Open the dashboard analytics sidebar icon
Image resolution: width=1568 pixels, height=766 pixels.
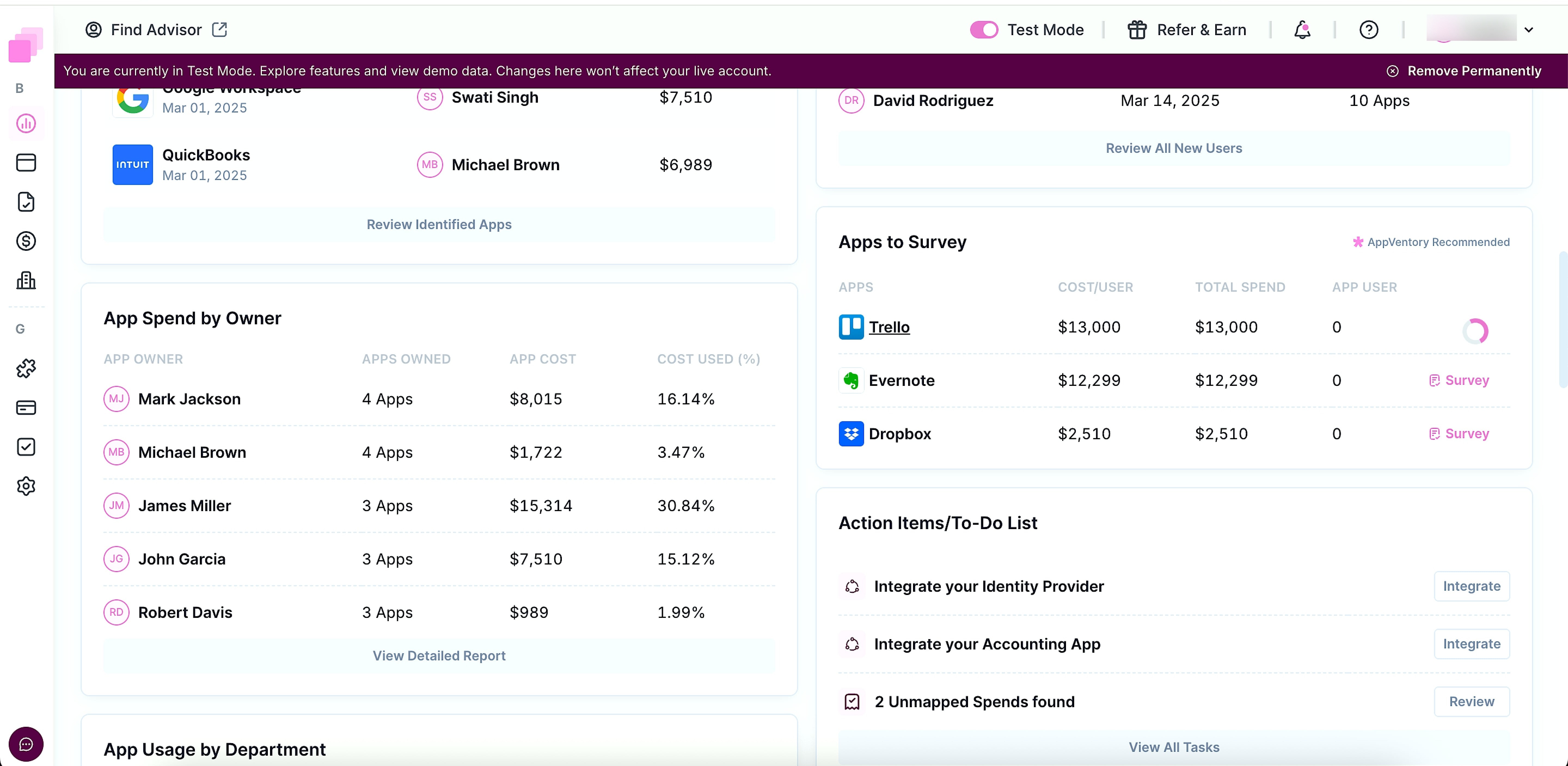point(26,124)
